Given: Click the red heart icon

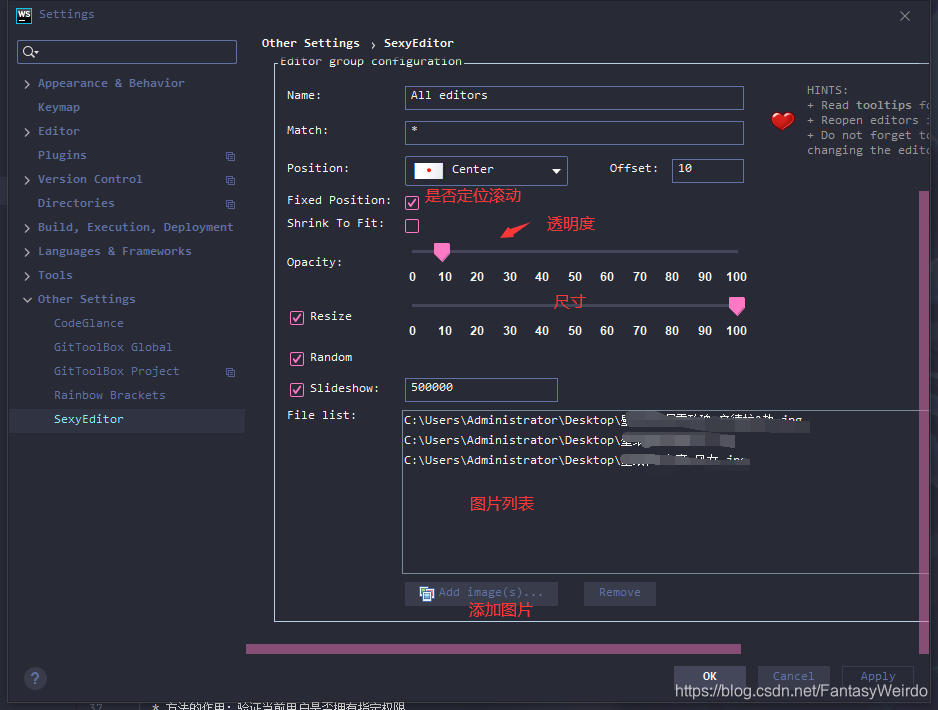Looking at the screenshot, I should pyautogui.click(x=782, y=121).
